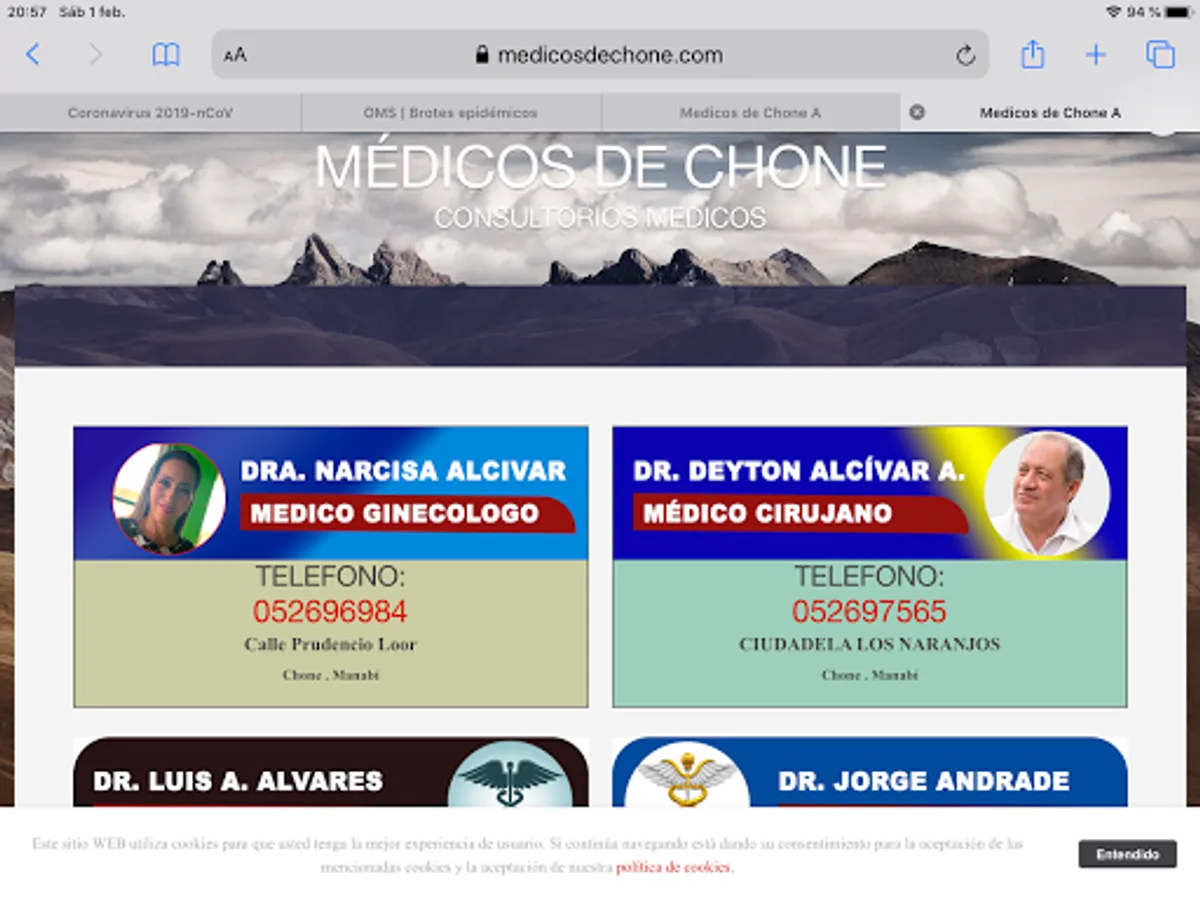
Task: Switch to OMS Brotes epidémicos tab
Action: point(450,113)
